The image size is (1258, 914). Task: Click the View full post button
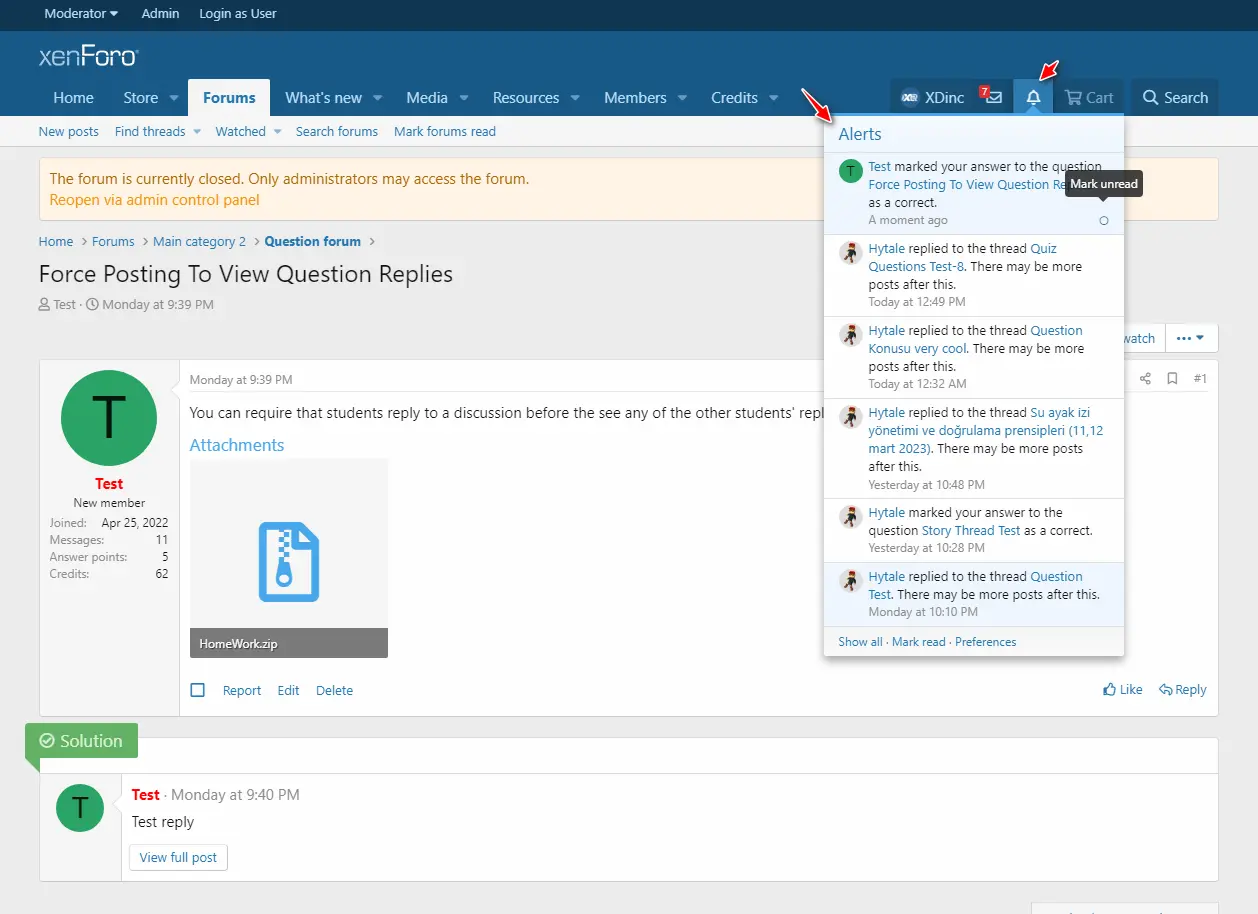[178, 858]
